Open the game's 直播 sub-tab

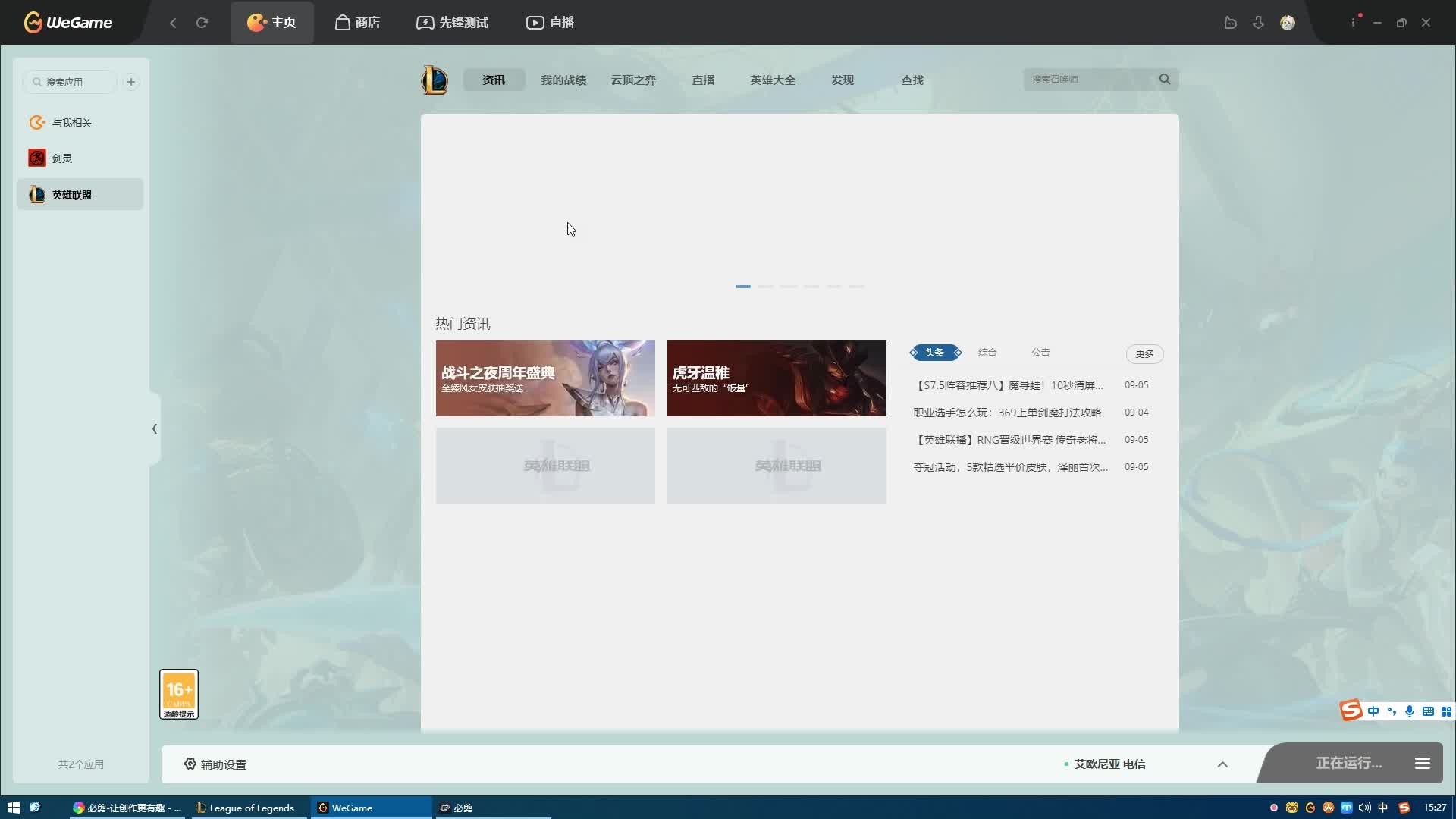click(703, 80)
